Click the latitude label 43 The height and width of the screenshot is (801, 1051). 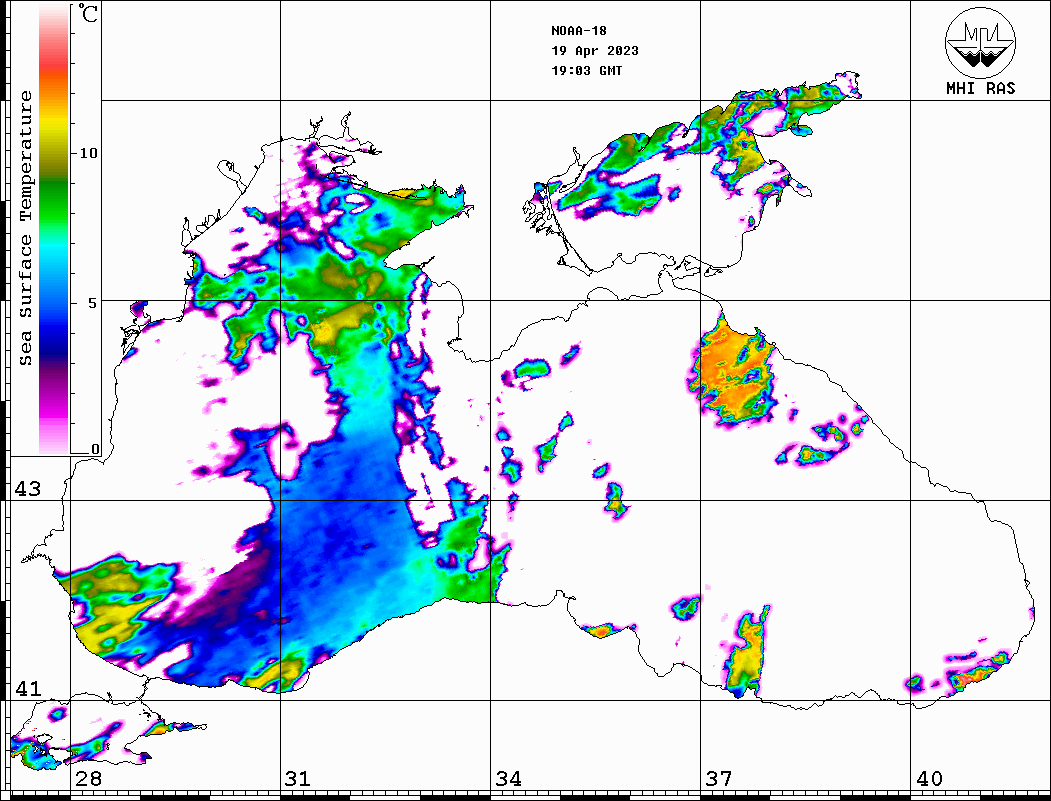pos(26,489)
